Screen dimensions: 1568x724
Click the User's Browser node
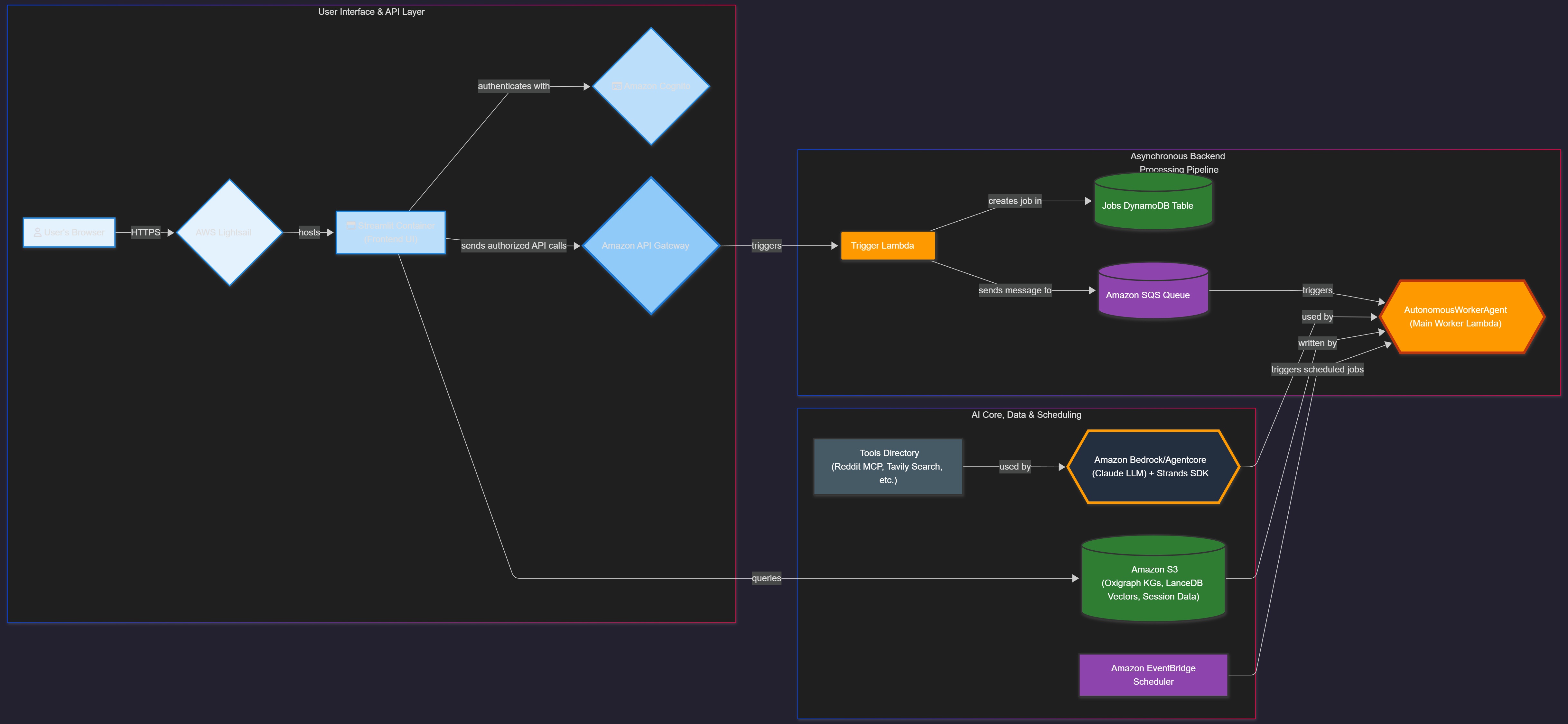tap(69, 233)
